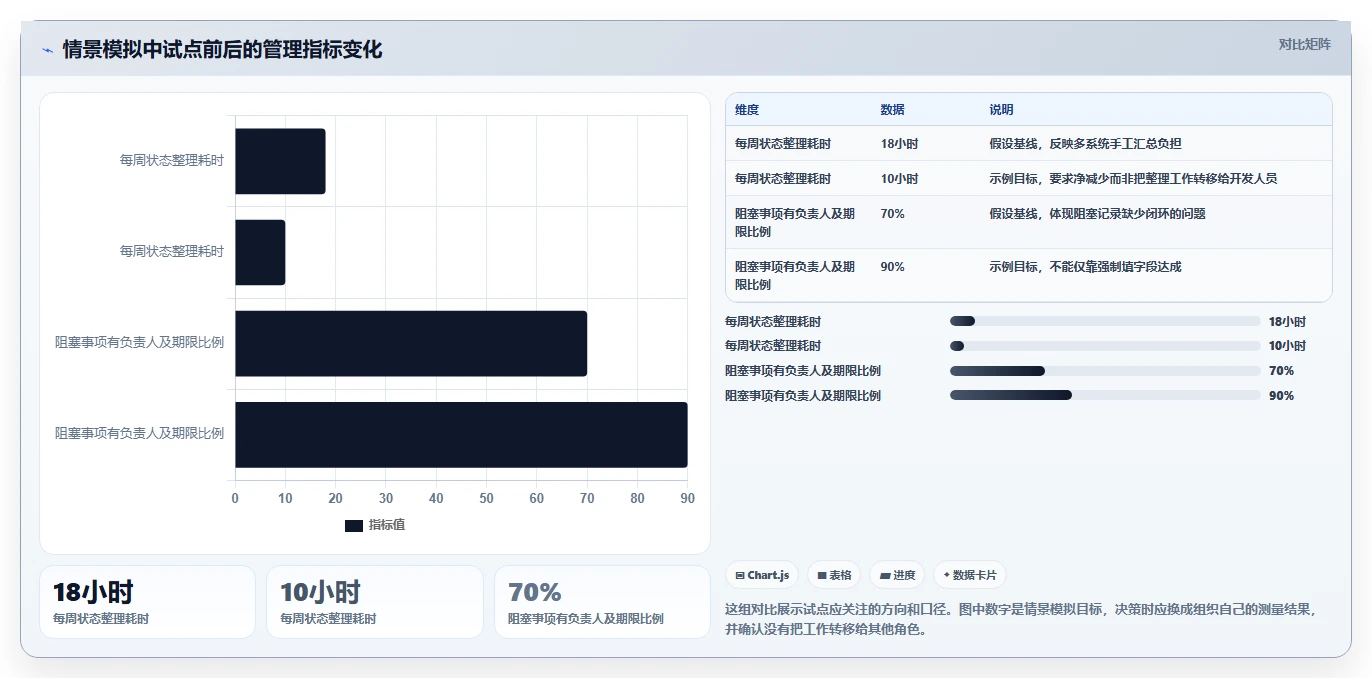1372x678 pixels.
Task: Click the 70% progress bar
Action: point(1105,371)
